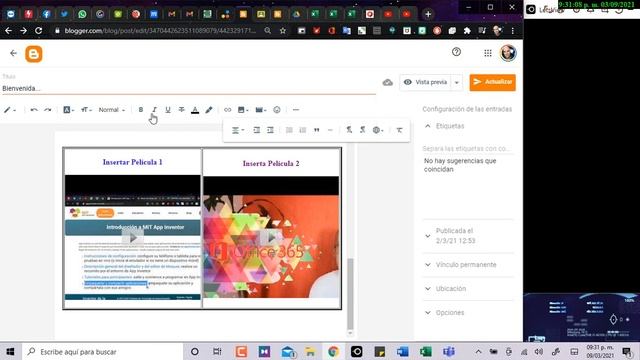
Task: Click the orange Actualizar button
Action: click(492, 82)
